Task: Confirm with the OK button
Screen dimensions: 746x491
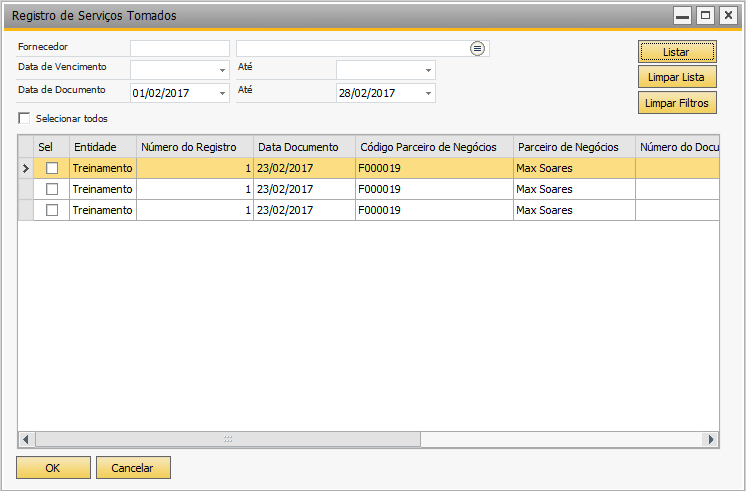Action: [53, 468]
